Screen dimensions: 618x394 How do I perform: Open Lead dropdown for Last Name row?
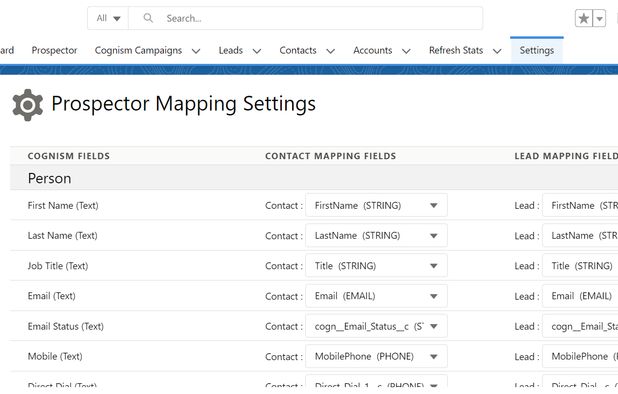pyautogui.click(x=580, y=236)
